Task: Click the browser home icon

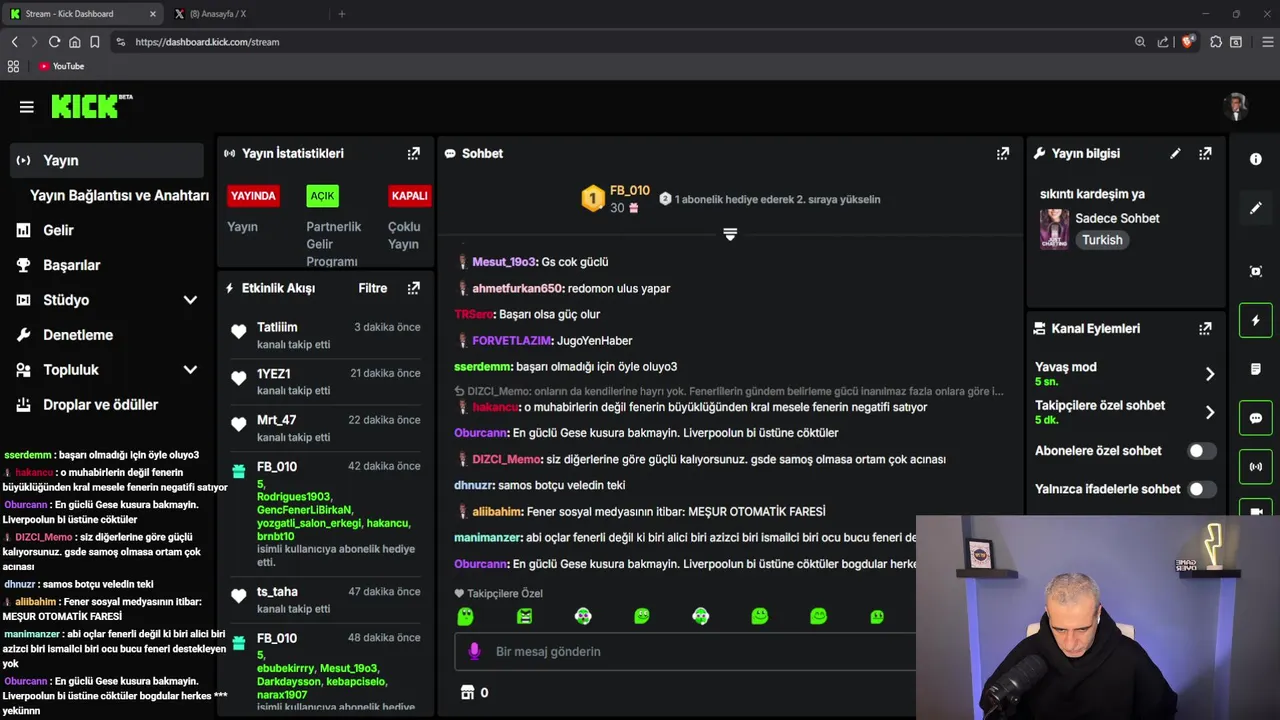Action: [x=74, y=42]
